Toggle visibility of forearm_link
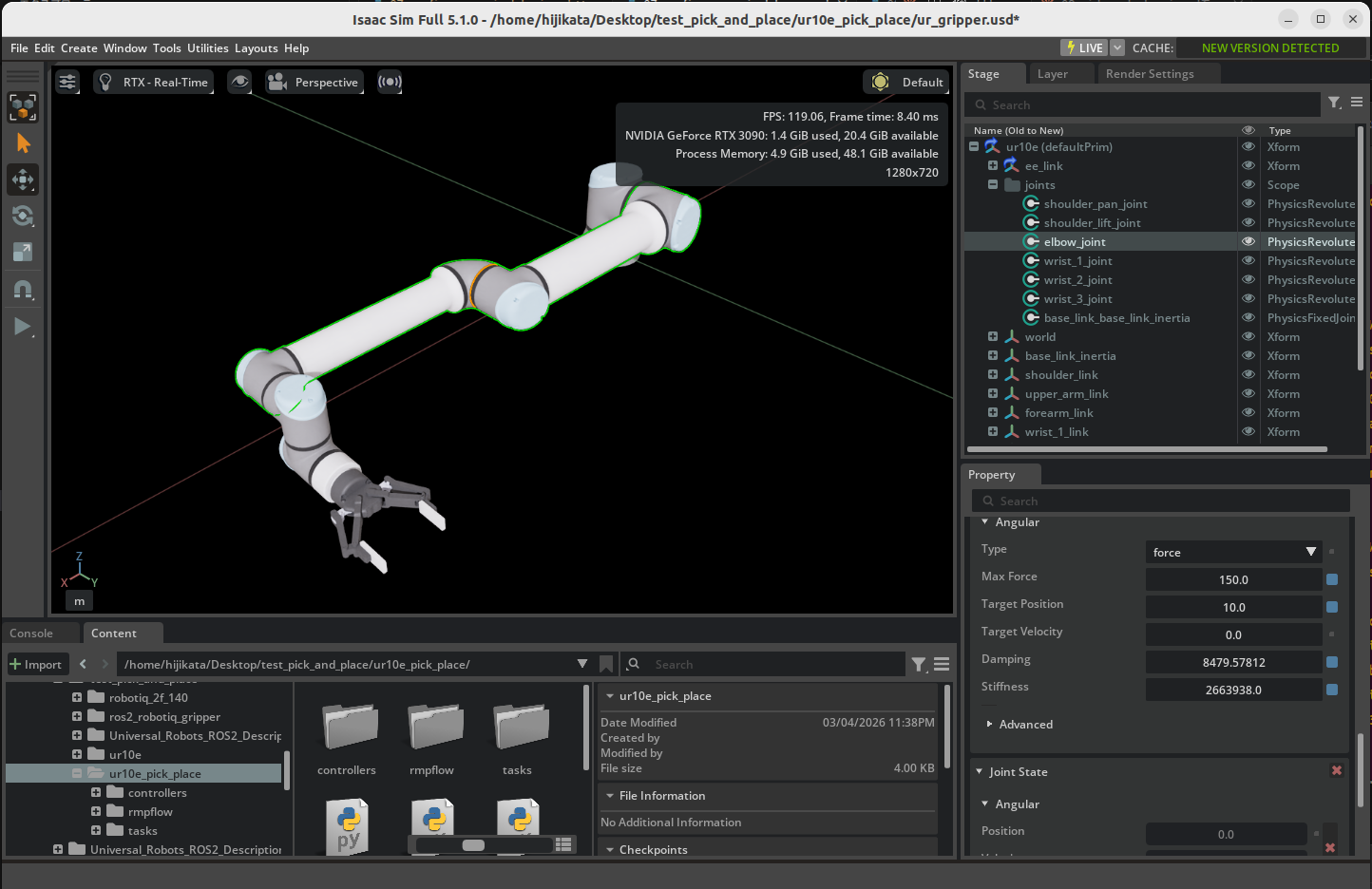Viewport: 1372px width, 889px height. pos(1248,412)
